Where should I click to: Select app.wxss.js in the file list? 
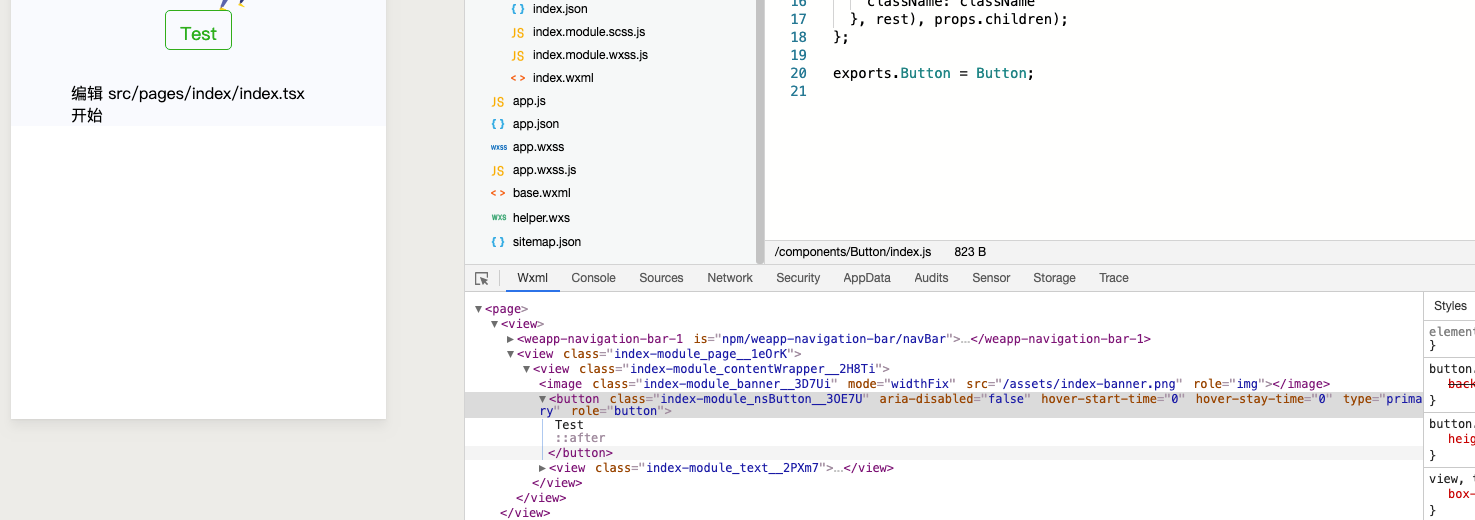[544, 170]
